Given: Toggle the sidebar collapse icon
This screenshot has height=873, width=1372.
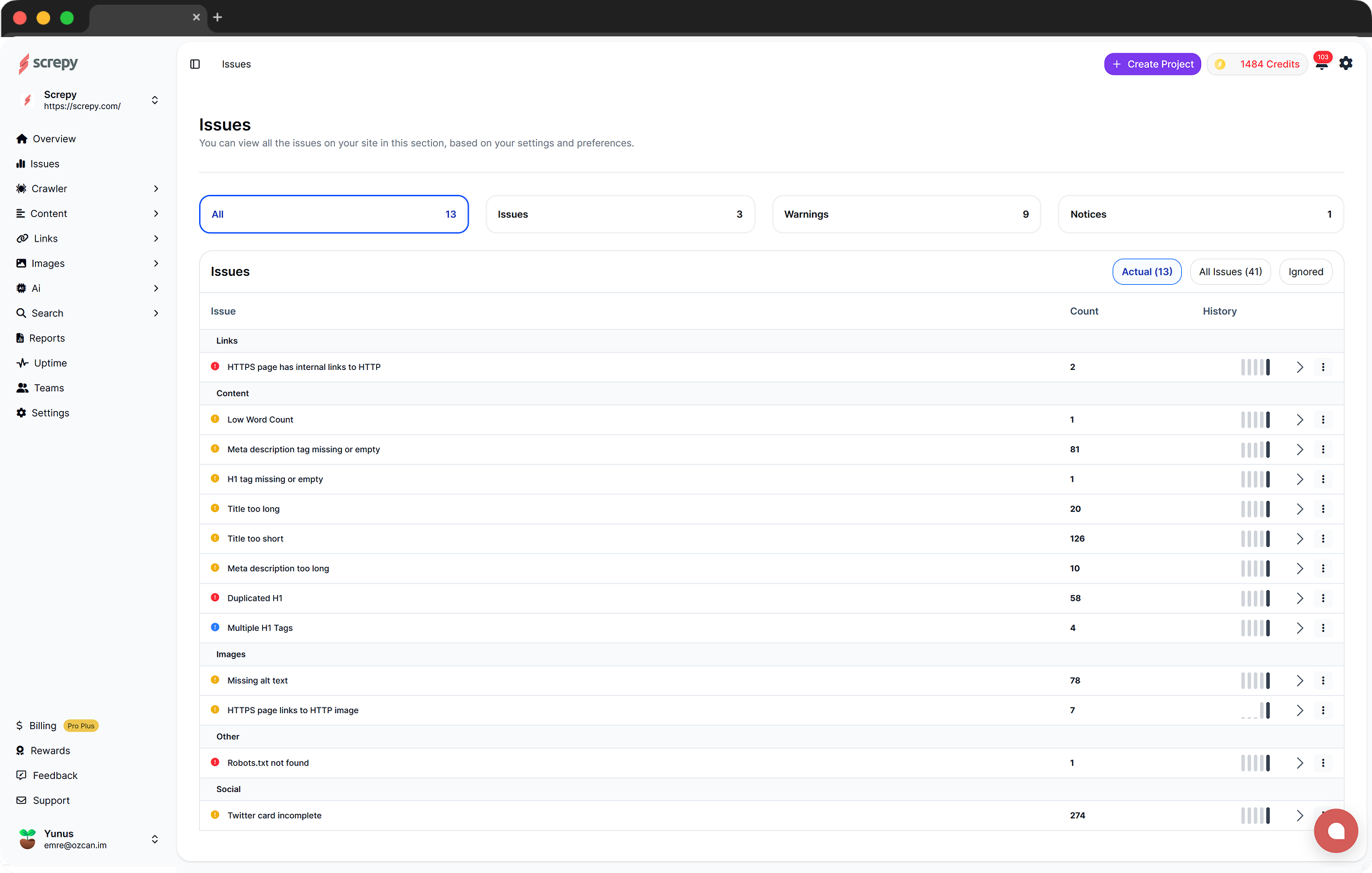Looking at the screenshot, I should (195, 64).
